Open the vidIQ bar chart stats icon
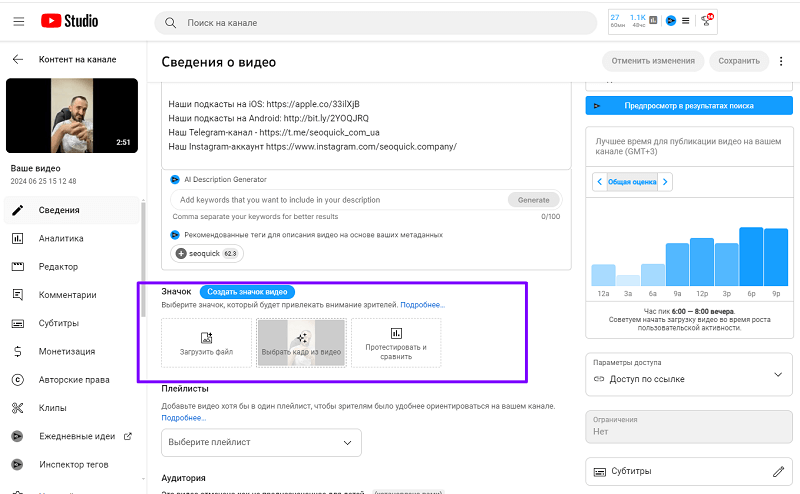 coord(653,20)
